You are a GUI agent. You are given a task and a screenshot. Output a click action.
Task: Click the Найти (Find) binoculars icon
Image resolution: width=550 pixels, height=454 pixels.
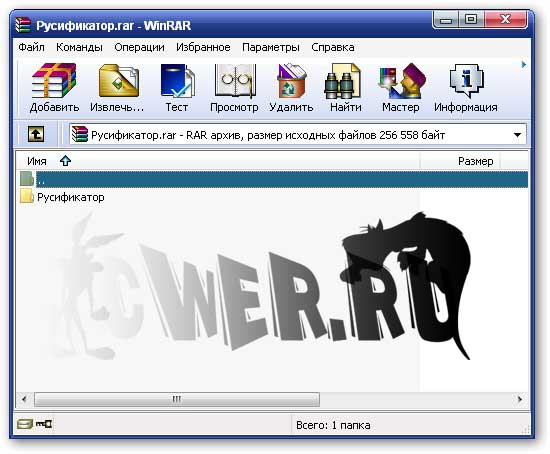point(342,81)
